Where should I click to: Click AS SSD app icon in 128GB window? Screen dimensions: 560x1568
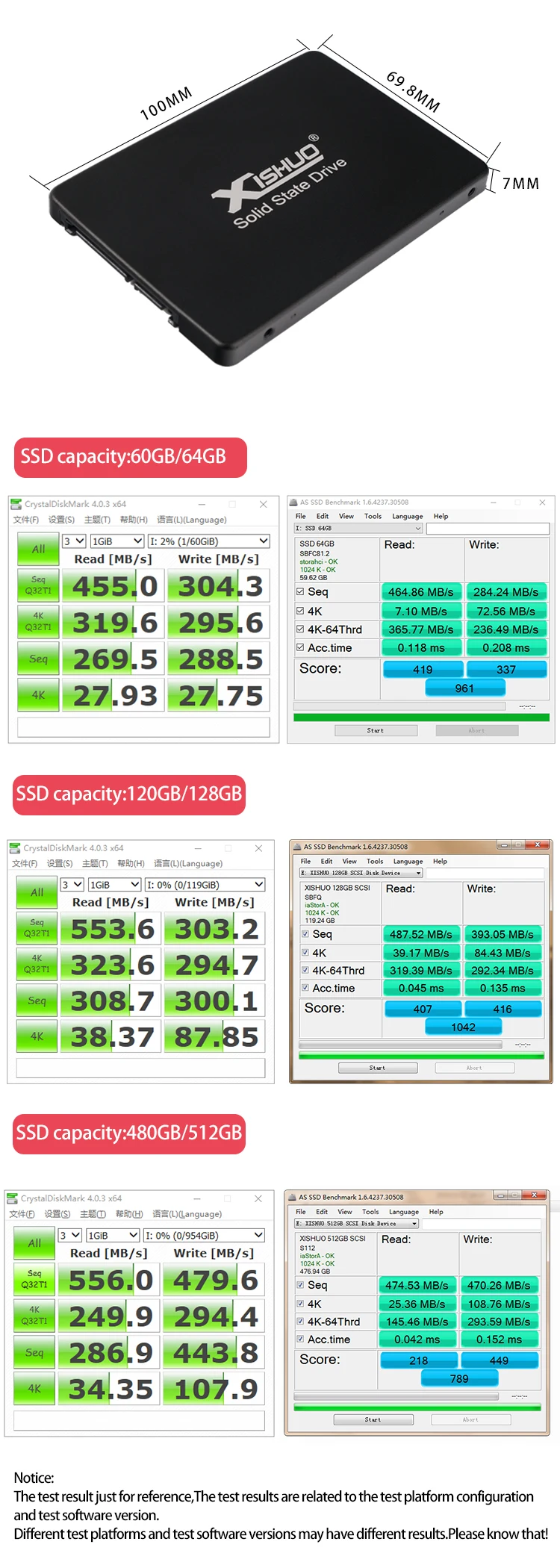coord(297,847)
